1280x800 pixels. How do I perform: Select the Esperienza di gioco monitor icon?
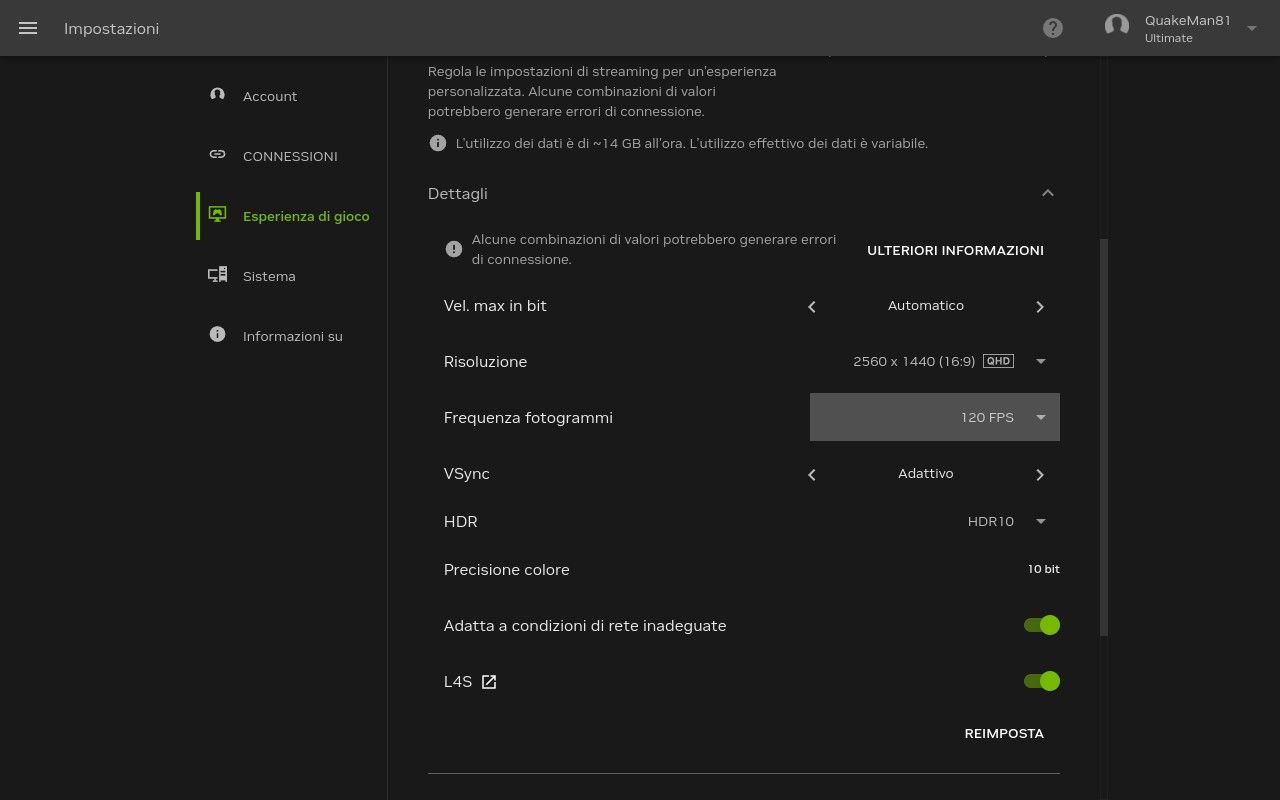click(217, 214)
